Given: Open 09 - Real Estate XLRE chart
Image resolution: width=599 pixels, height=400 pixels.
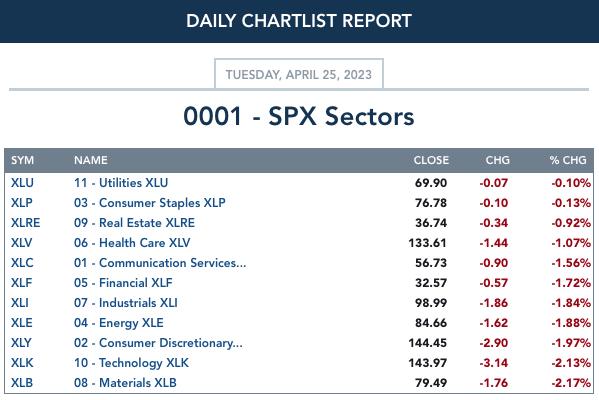Looking at the screenshot, I should tap(134, 223).
